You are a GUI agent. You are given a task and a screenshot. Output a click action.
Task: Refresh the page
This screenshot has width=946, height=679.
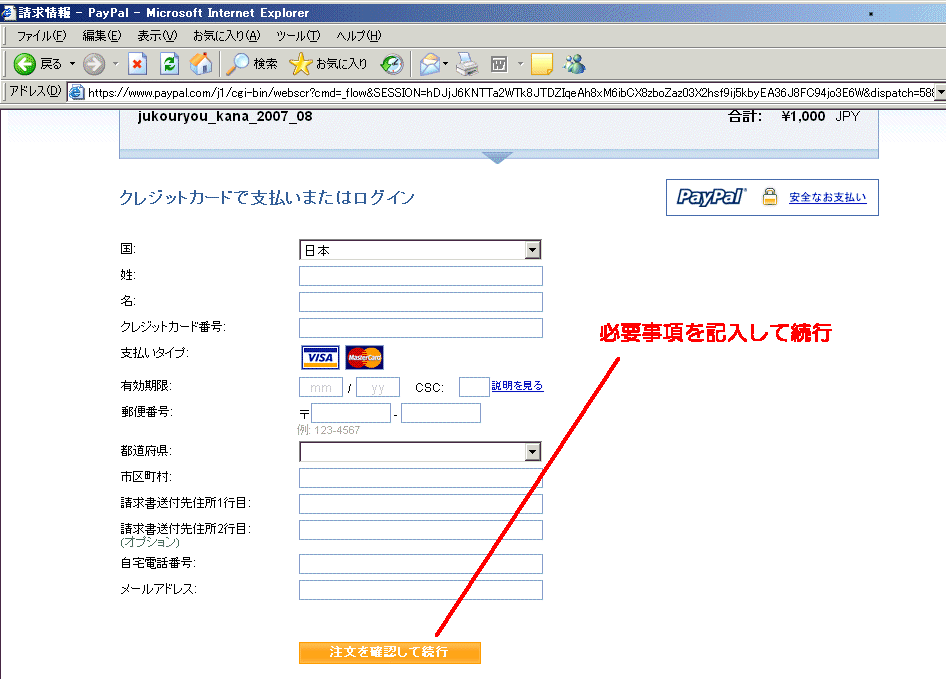pyautogui.click(x=170, y=64)
